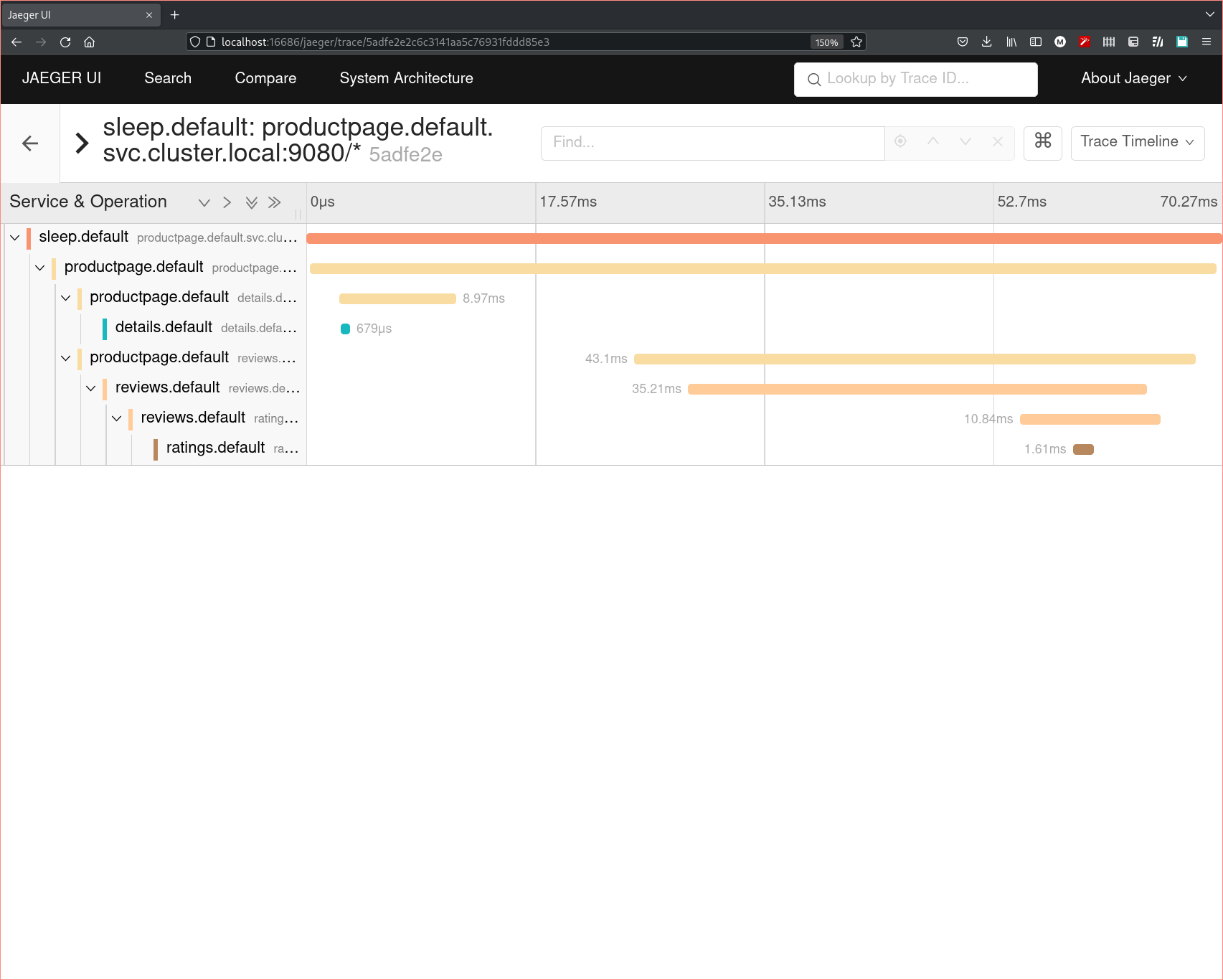Image resolution: width=1223 pixels, height=980 pixels.
Task: Collapse the sleep.default span row
Action: 15,237
